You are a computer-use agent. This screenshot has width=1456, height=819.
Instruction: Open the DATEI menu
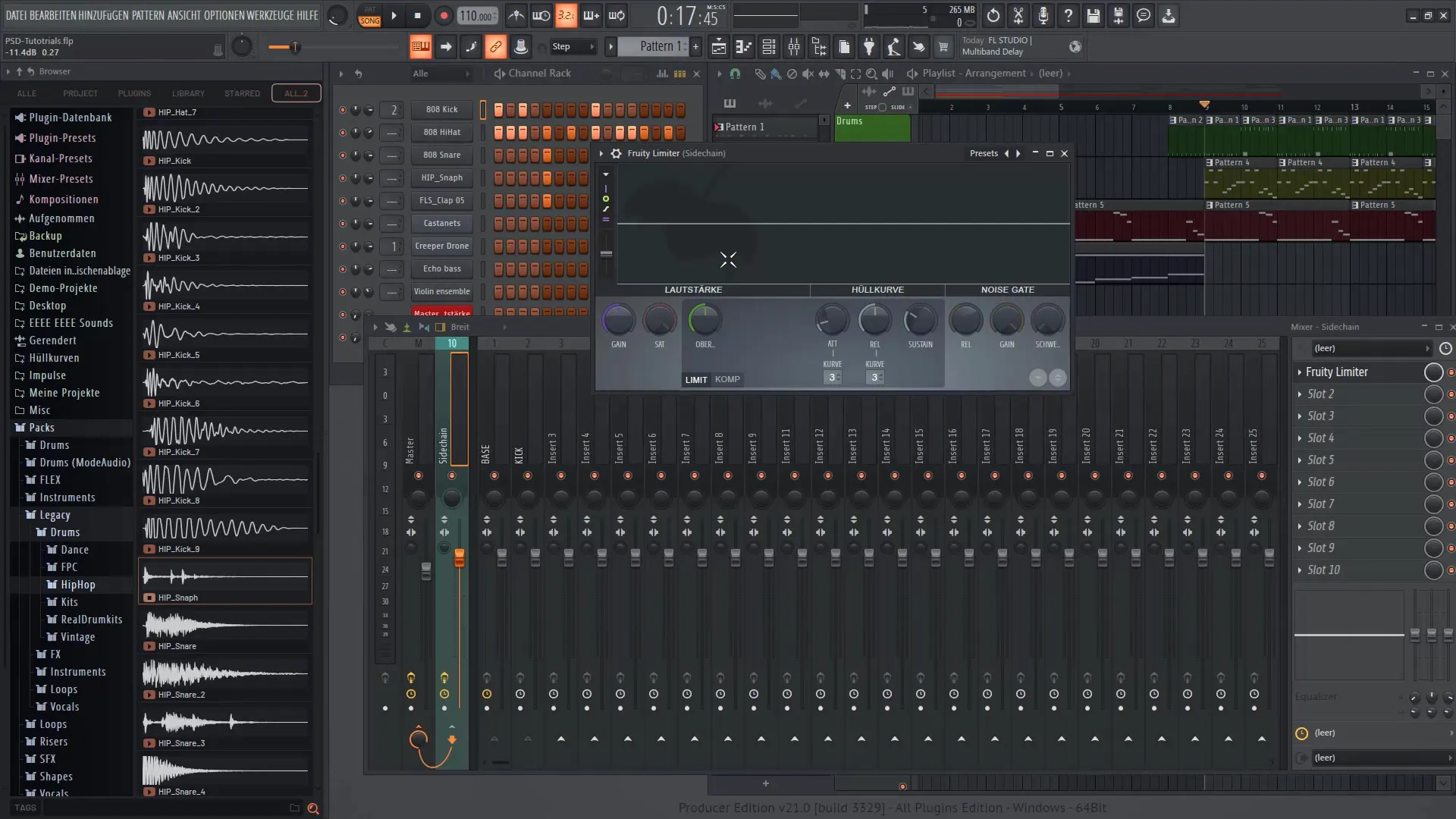click(x=16, y=15)
